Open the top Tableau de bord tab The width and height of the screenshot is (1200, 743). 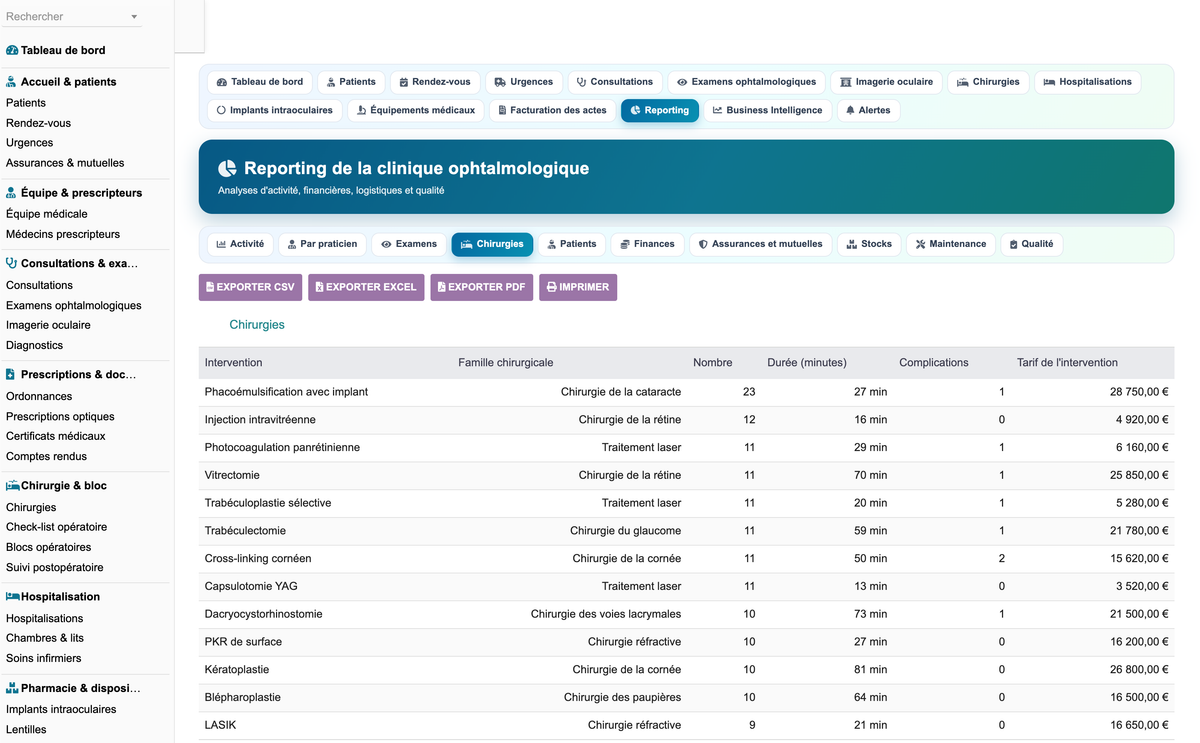260,82
